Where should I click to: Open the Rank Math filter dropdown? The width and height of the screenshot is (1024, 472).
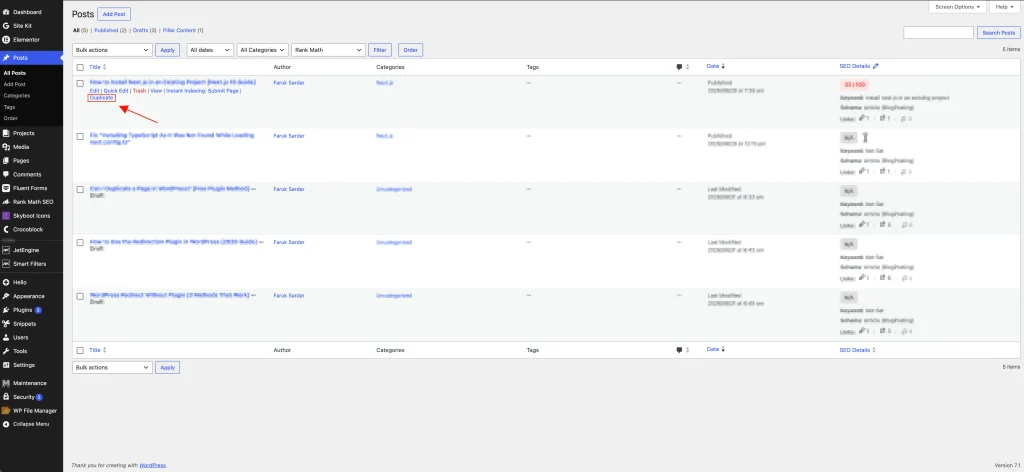pos(328,50)
